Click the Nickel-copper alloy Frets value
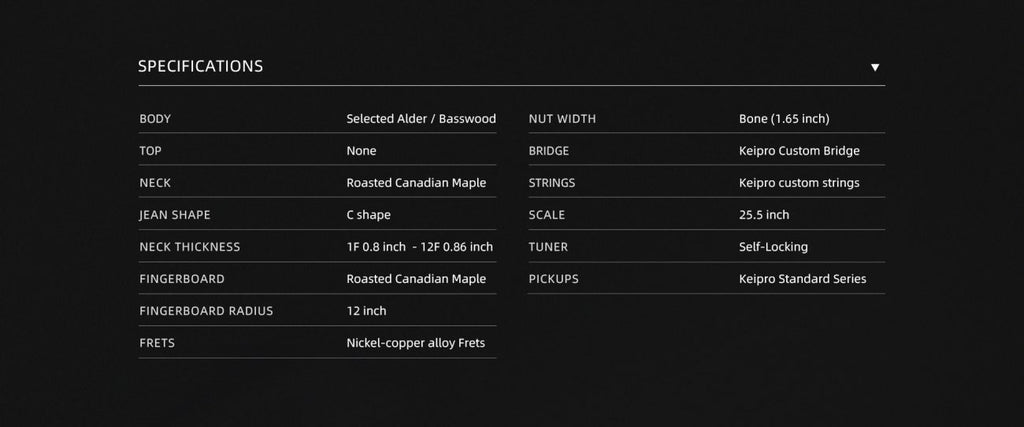 (x=415, y=343)
